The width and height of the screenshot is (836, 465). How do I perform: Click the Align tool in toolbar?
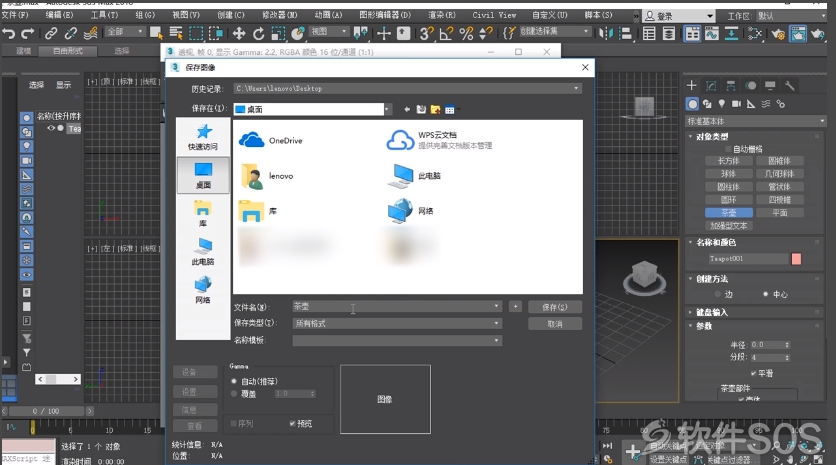tap(625, 34)
